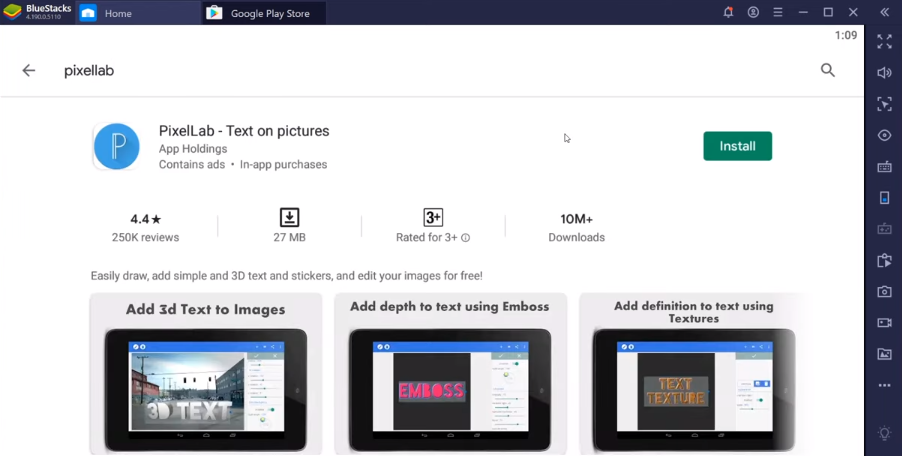902x456 pixels.
Task: Click the phone rotate icon in sidebar
Action: coord(884,198)
